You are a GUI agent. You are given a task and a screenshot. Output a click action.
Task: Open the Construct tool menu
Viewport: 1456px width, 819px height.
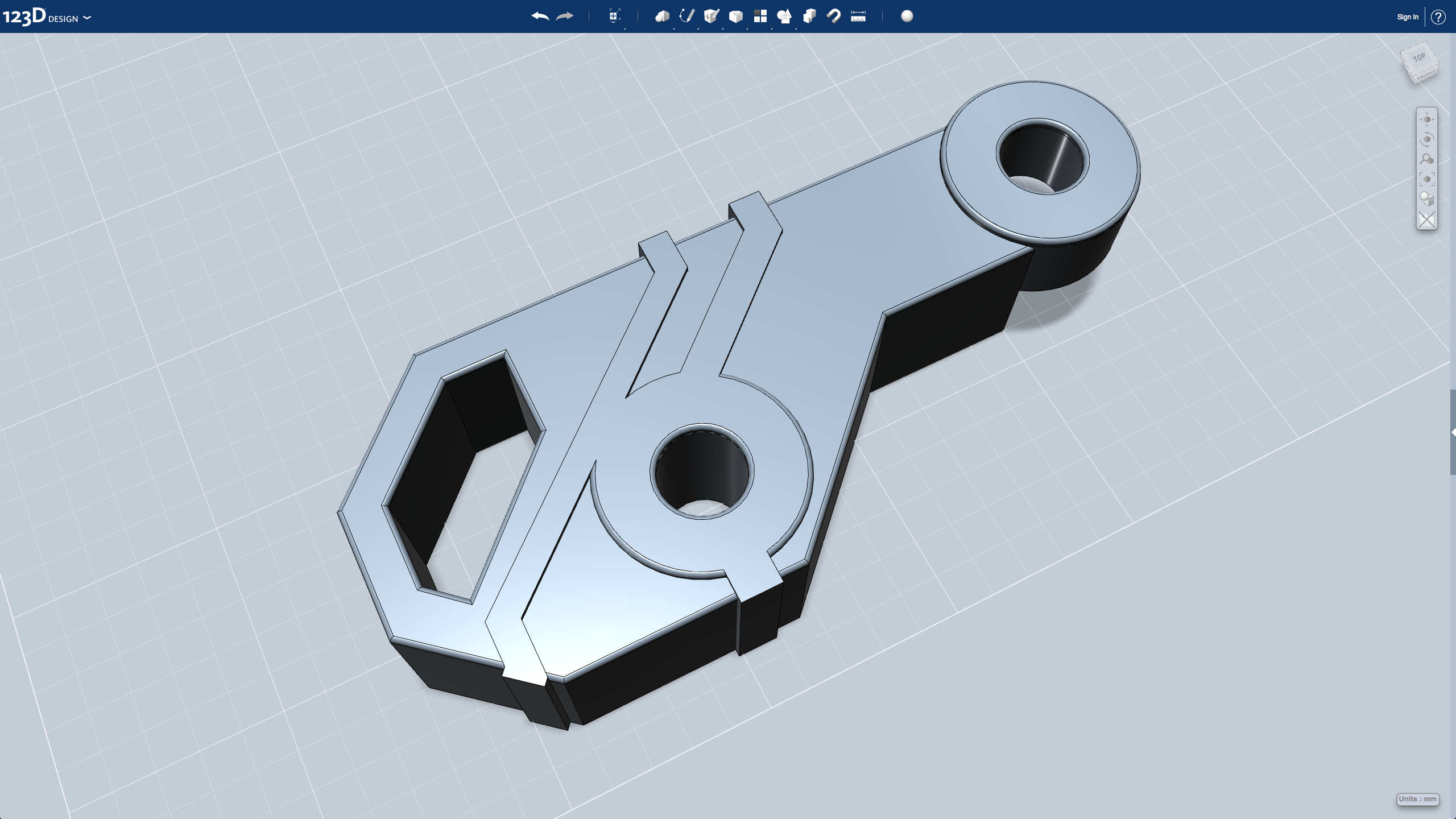coord(711,16)
